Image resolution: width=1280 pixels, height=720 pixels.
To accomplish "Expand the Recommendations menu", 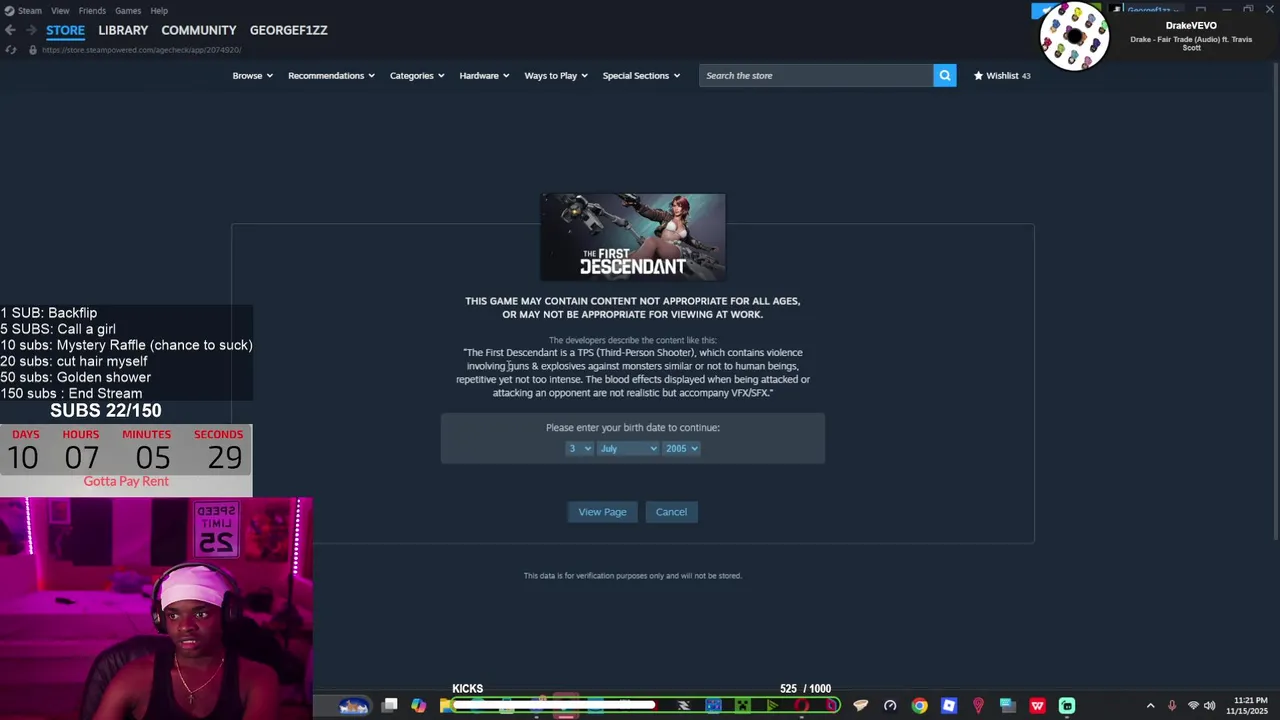I will (331, 75).
